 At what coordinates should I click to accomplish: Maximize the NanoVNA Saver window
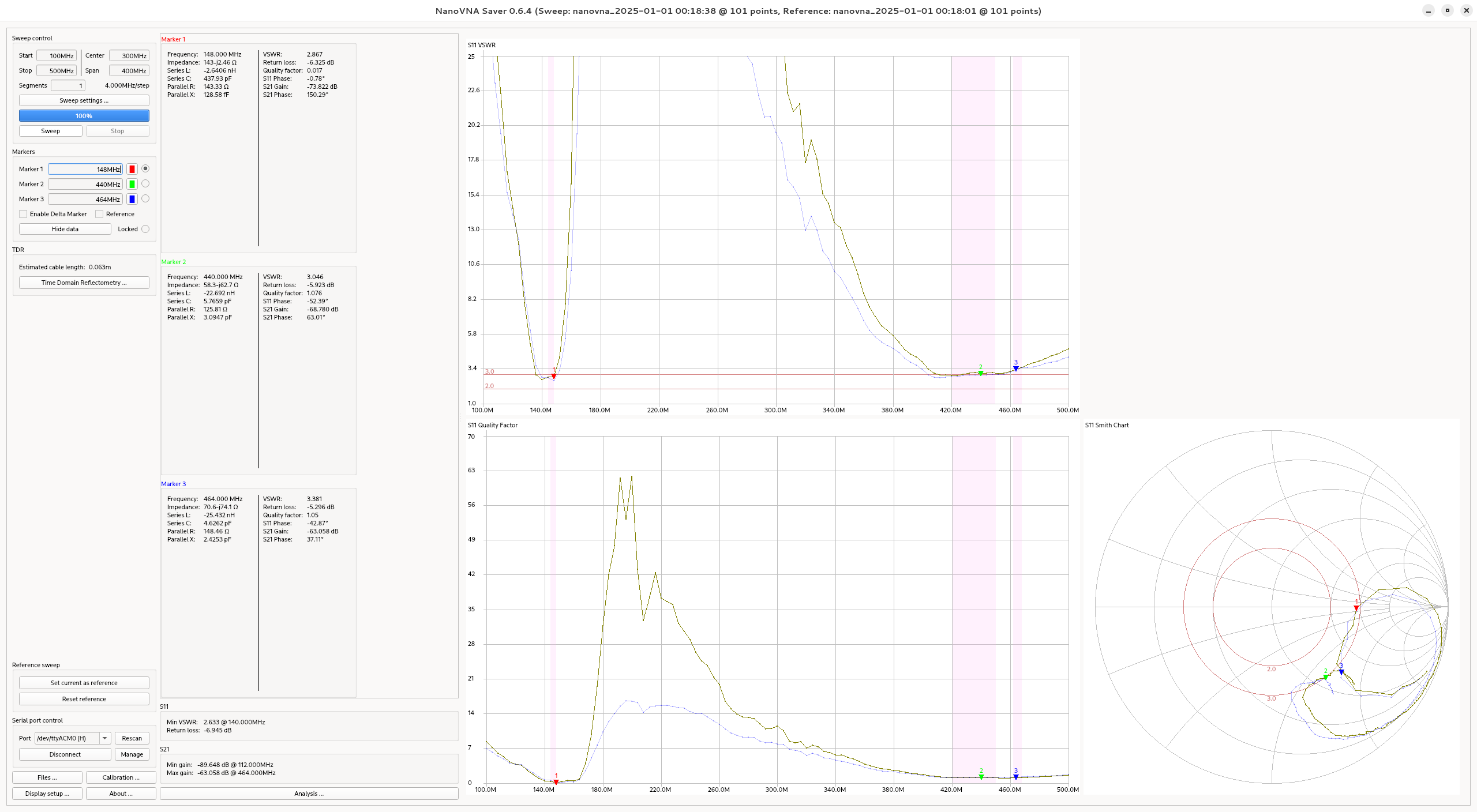pos(1448,10)
